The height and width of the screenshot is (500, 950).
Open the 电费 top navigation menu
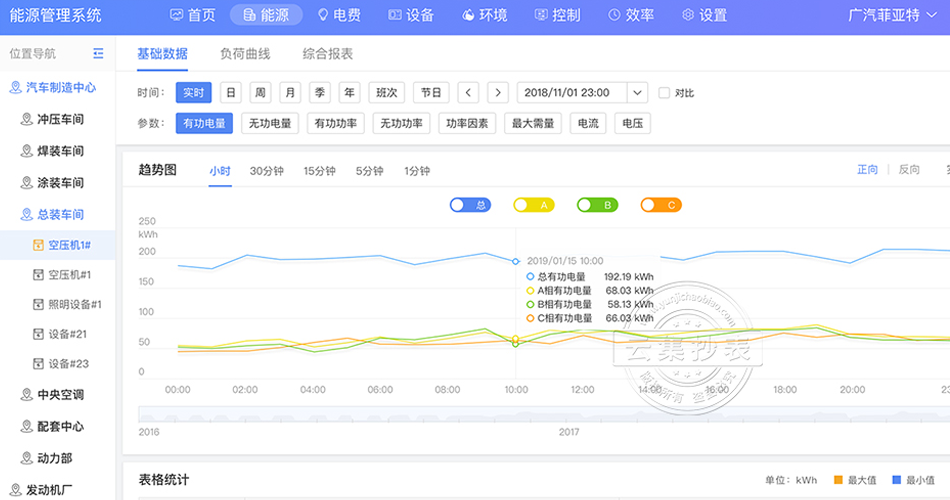click(x=338, y=15)
